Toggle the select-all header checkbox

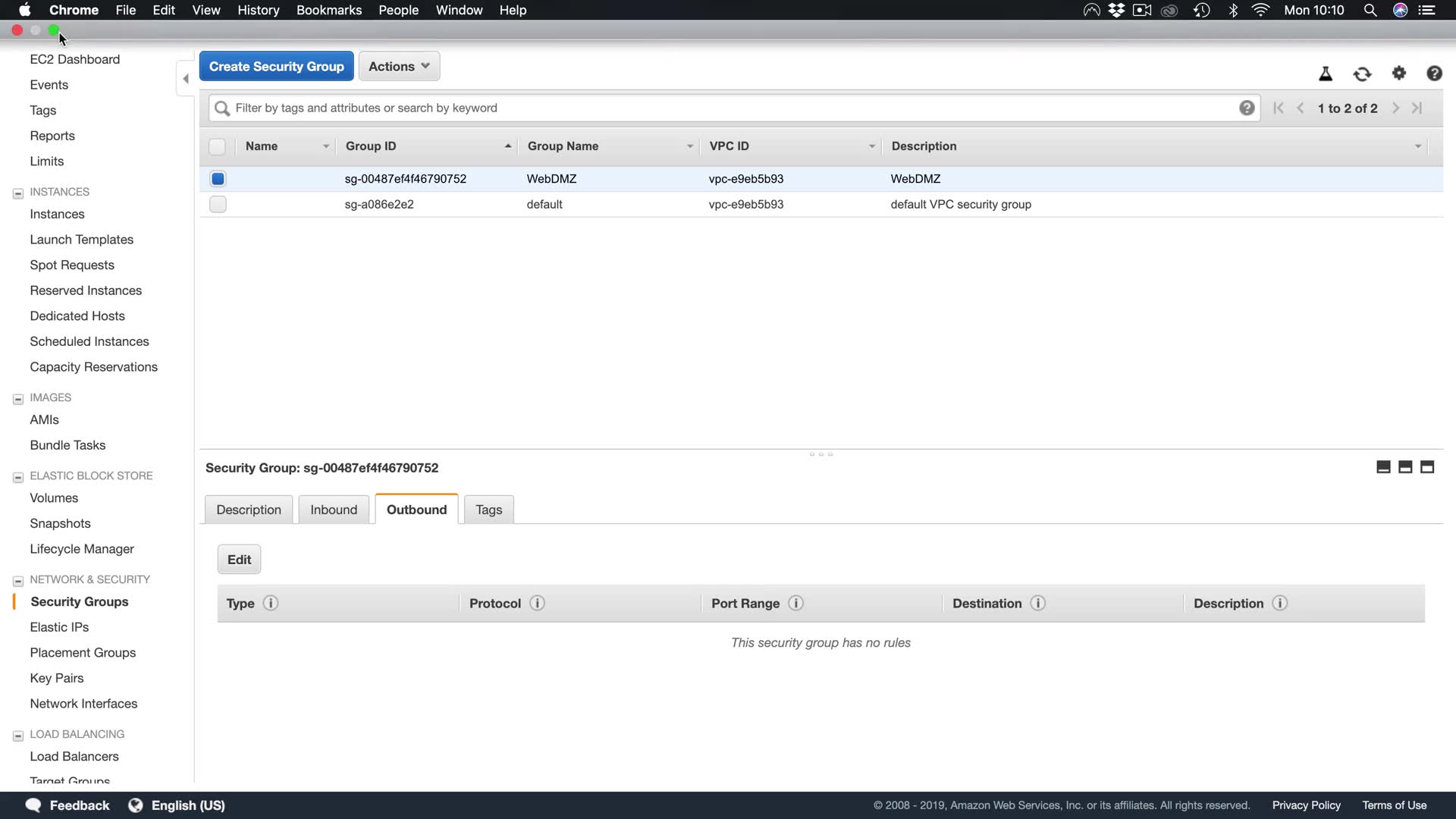tap(217, 146)
